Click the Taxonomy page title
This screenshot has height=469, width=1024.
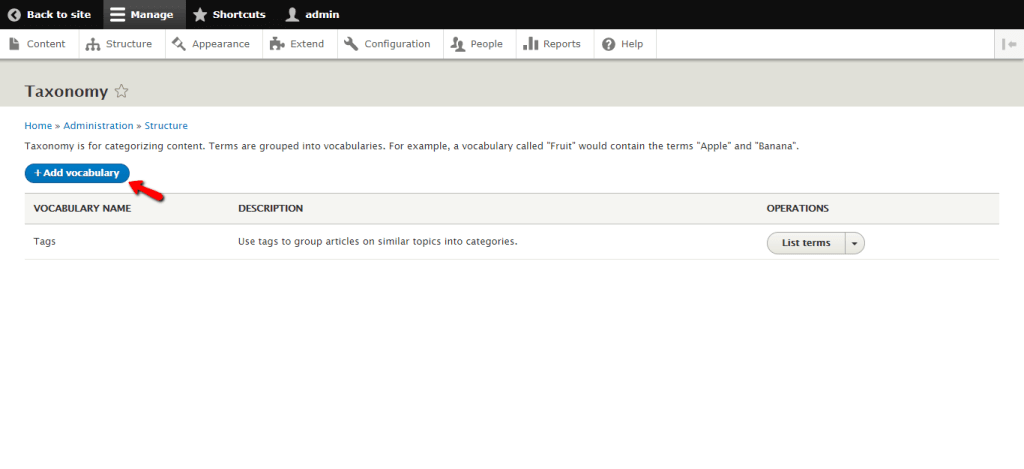[66, 91]
